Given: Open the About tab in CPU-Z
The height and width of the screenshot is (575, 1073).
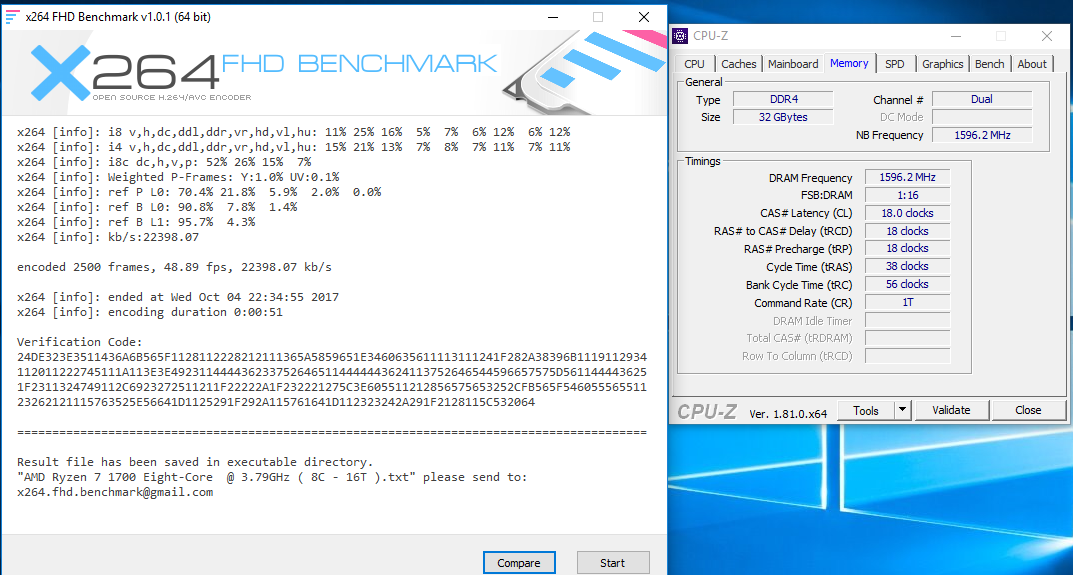Looking at the screenshot, I should coord(1032,64).
